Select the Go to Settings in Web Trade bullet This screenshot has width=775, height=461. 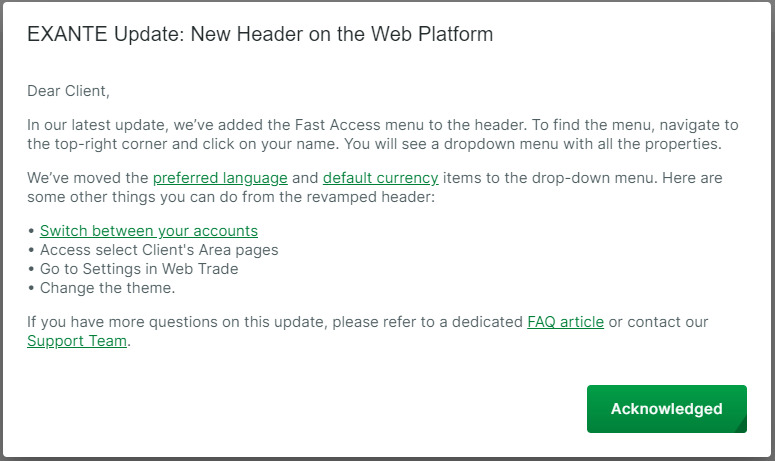[x=139, y=269]
